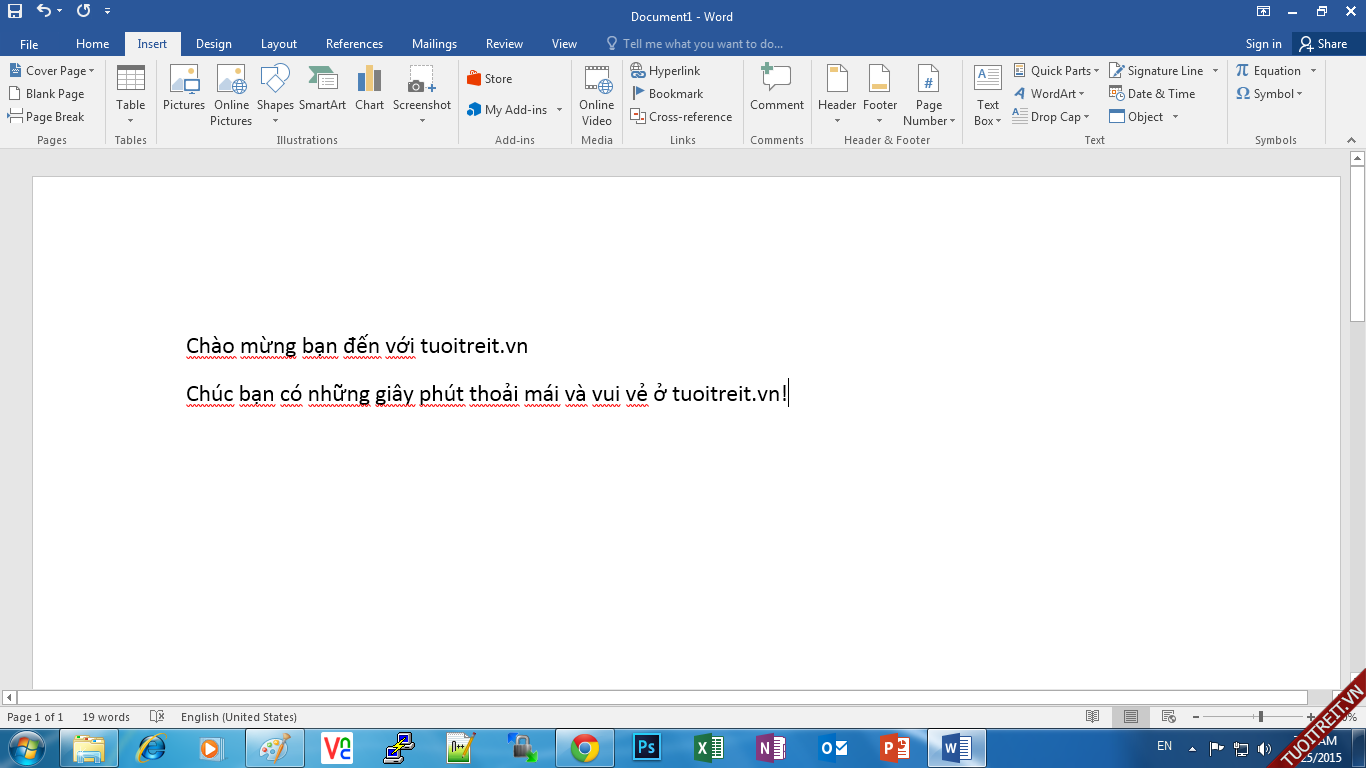This screenshot has height=768, width=1366.
Task: Open the SmartArt graphic tool
Action: coord(322,88)
